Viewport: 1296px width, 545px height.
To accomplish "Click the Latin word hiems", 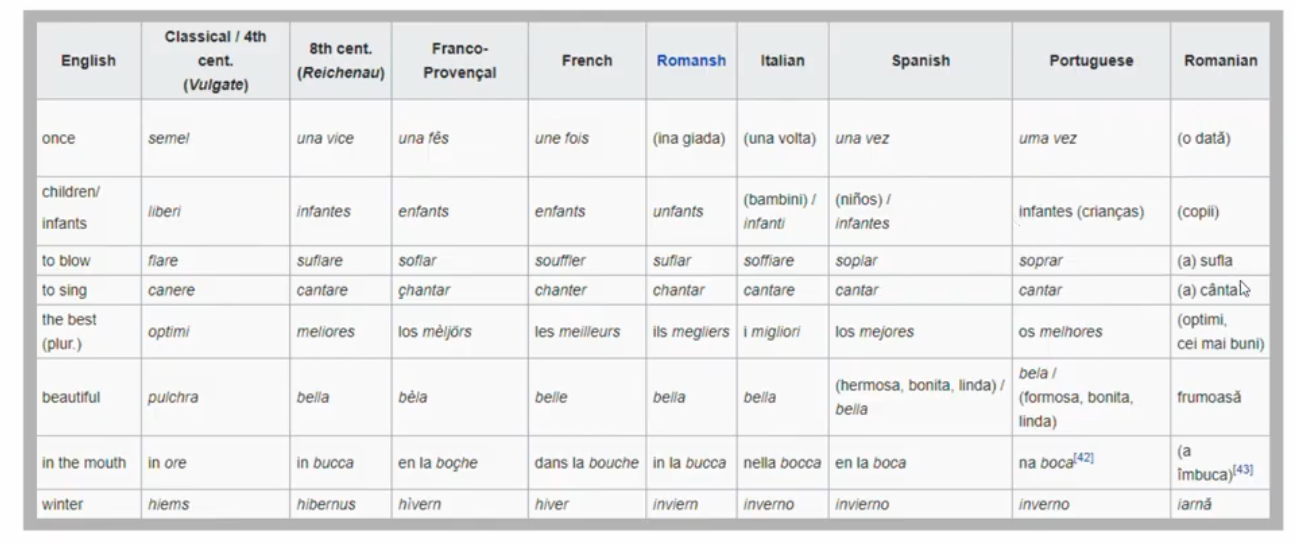I will point(167,505).
